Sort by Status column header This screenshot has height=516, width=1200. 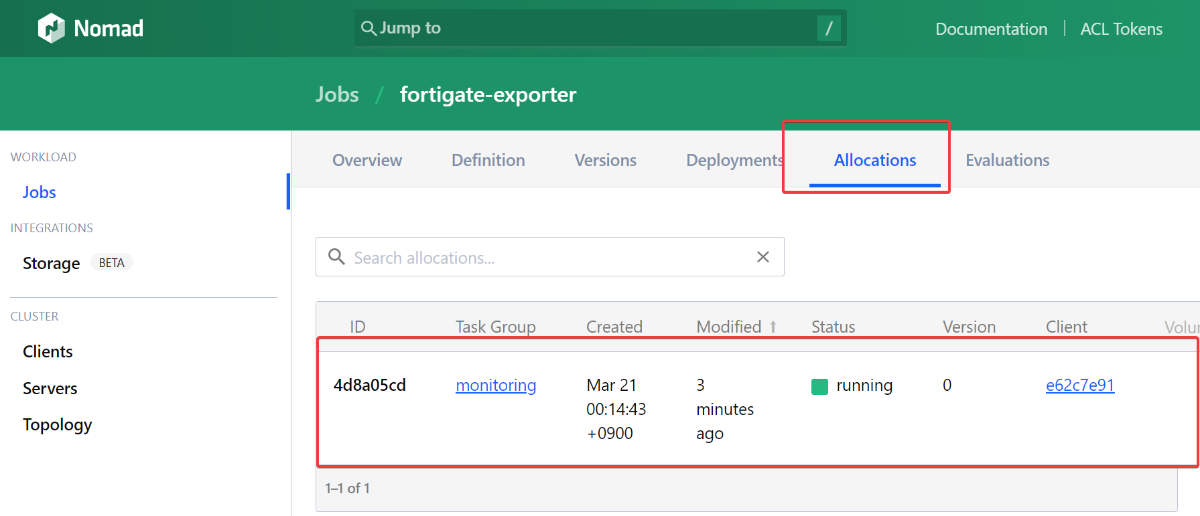pos(833,327)
